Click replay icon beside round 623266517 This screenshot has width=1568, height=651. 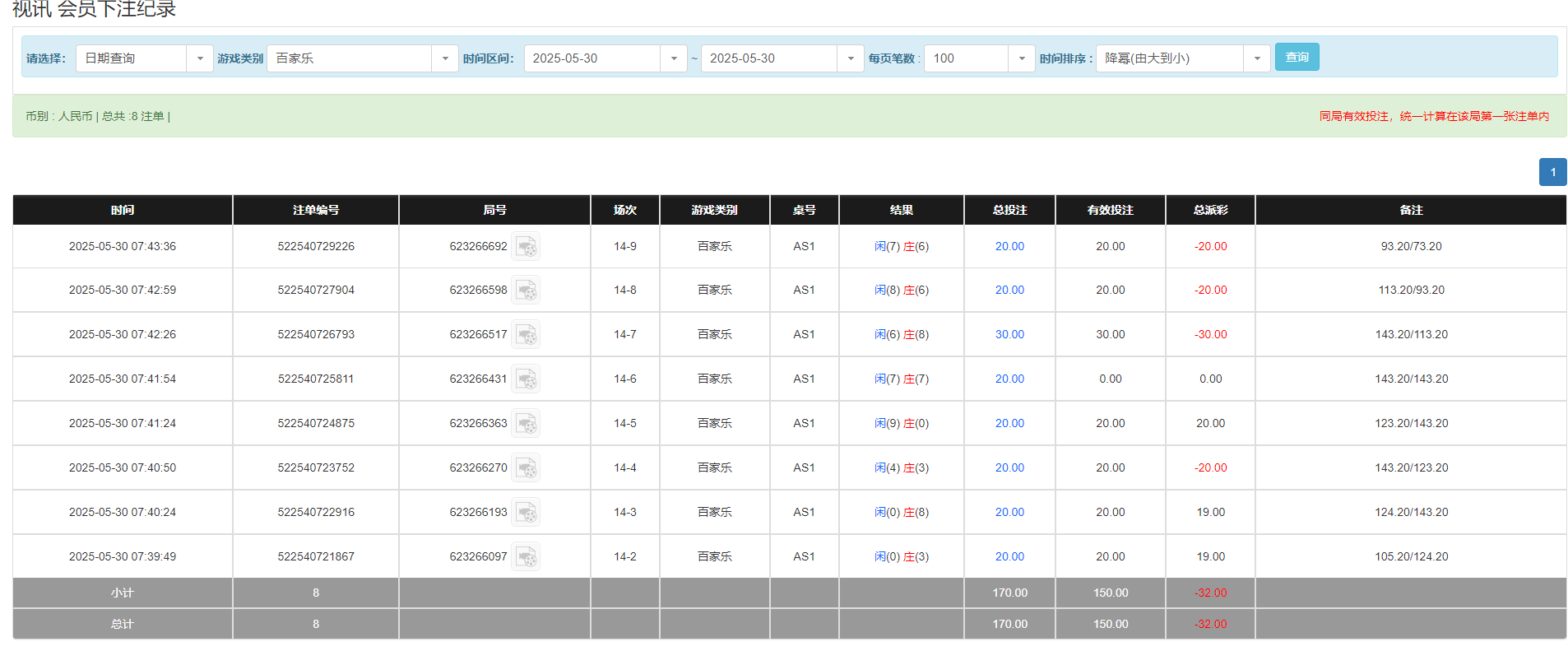[526, 335]
